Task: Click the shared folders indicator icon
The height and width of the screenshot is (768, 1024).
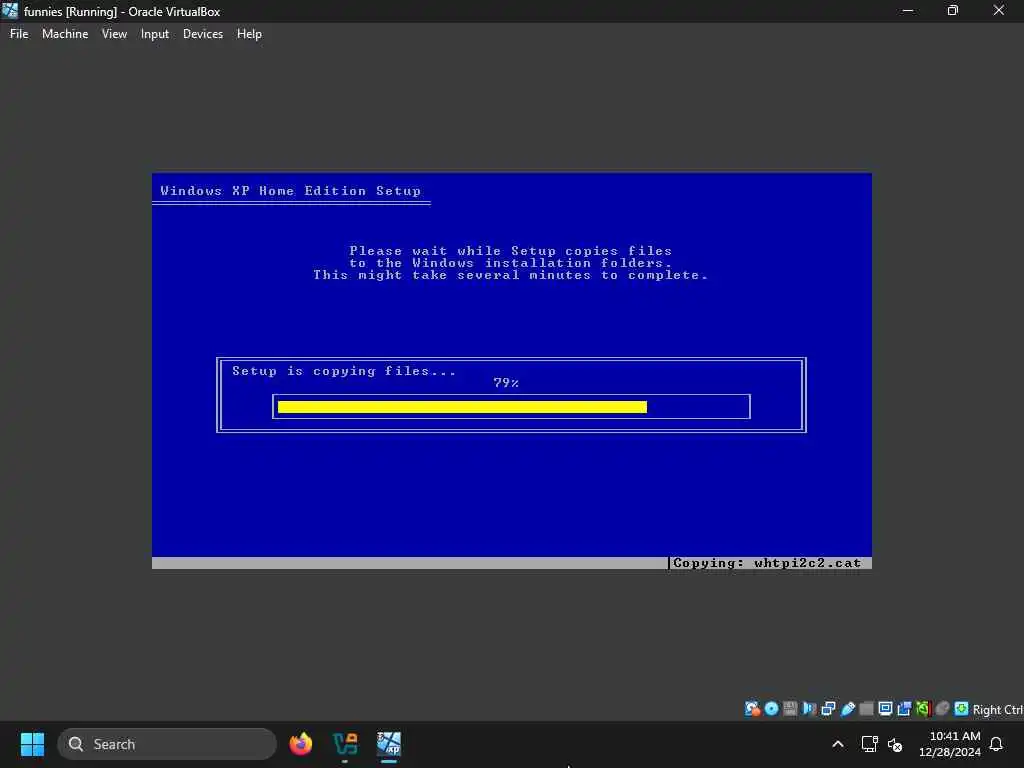Action: [867, 709]
